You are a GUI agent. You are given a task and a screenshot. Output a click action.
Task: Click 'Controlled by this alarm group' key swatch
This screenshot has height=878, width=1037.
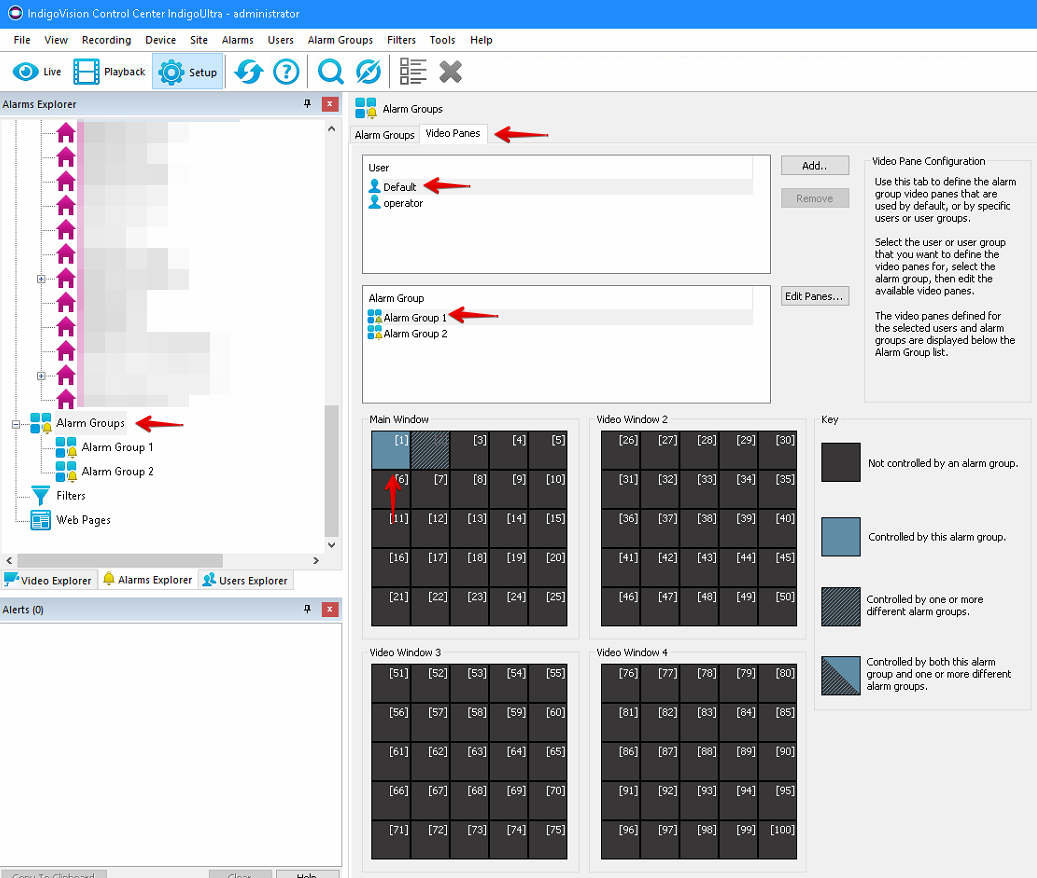point(841,536)
